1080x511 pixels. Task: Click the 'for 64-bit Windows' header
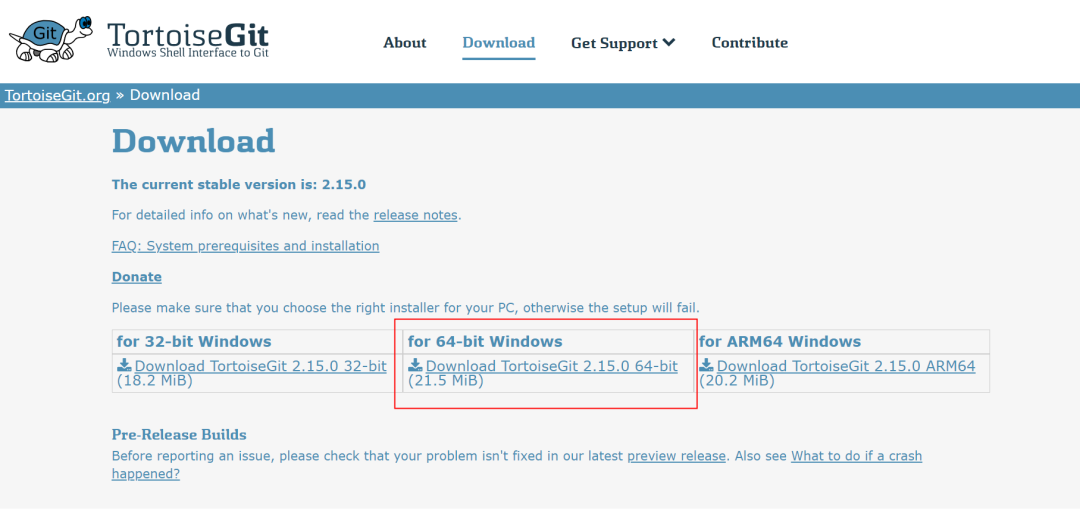(485, 342)
